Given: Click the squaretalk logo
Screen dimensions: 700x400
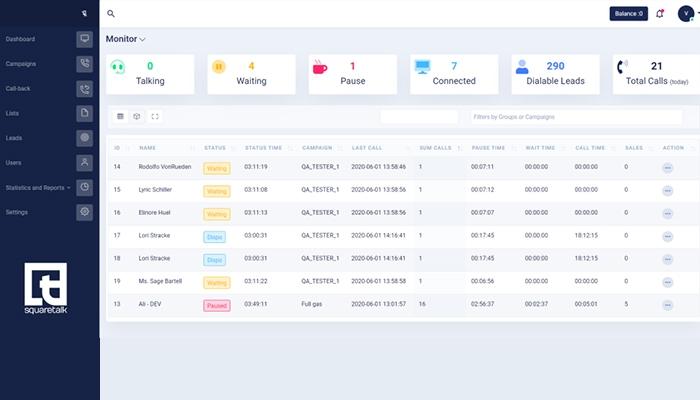Looking at the screenshot, I should point(46,288).
